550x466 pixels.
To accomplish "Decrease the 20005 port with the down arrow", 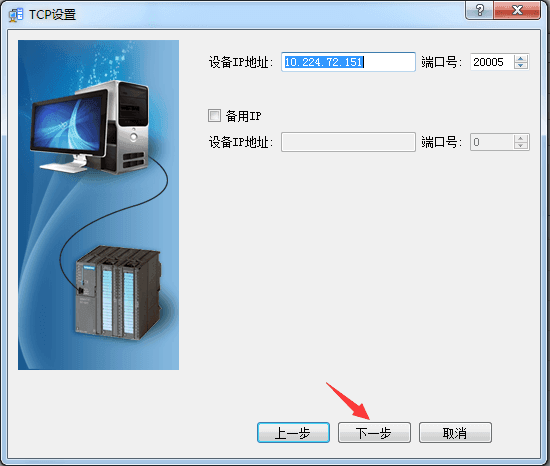I will pos(521,66).
